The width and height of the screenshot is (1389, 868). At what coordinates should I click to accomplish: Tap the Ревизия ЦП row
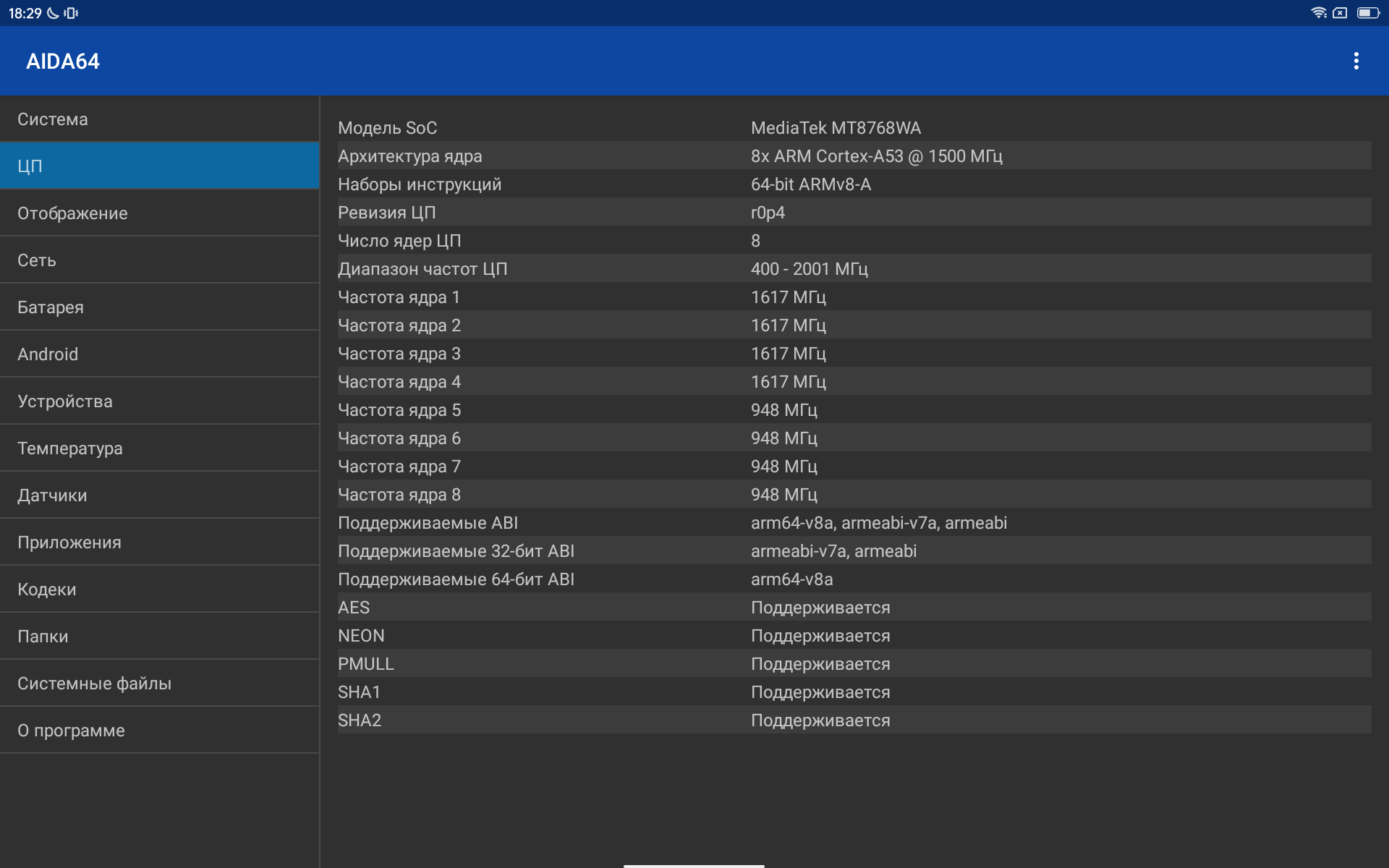coord(854,212)
